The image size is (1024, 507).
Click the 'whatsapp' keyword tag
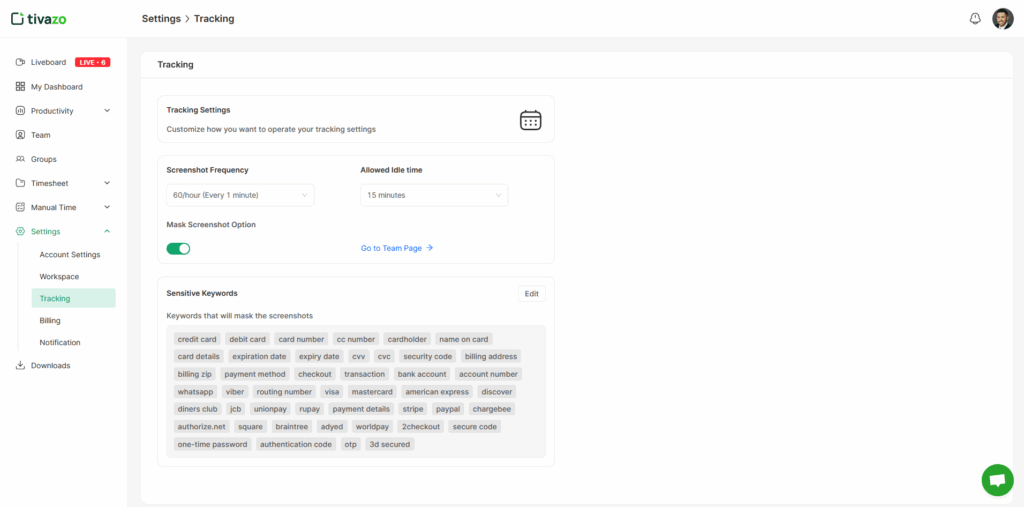click(x=195, y=392)
